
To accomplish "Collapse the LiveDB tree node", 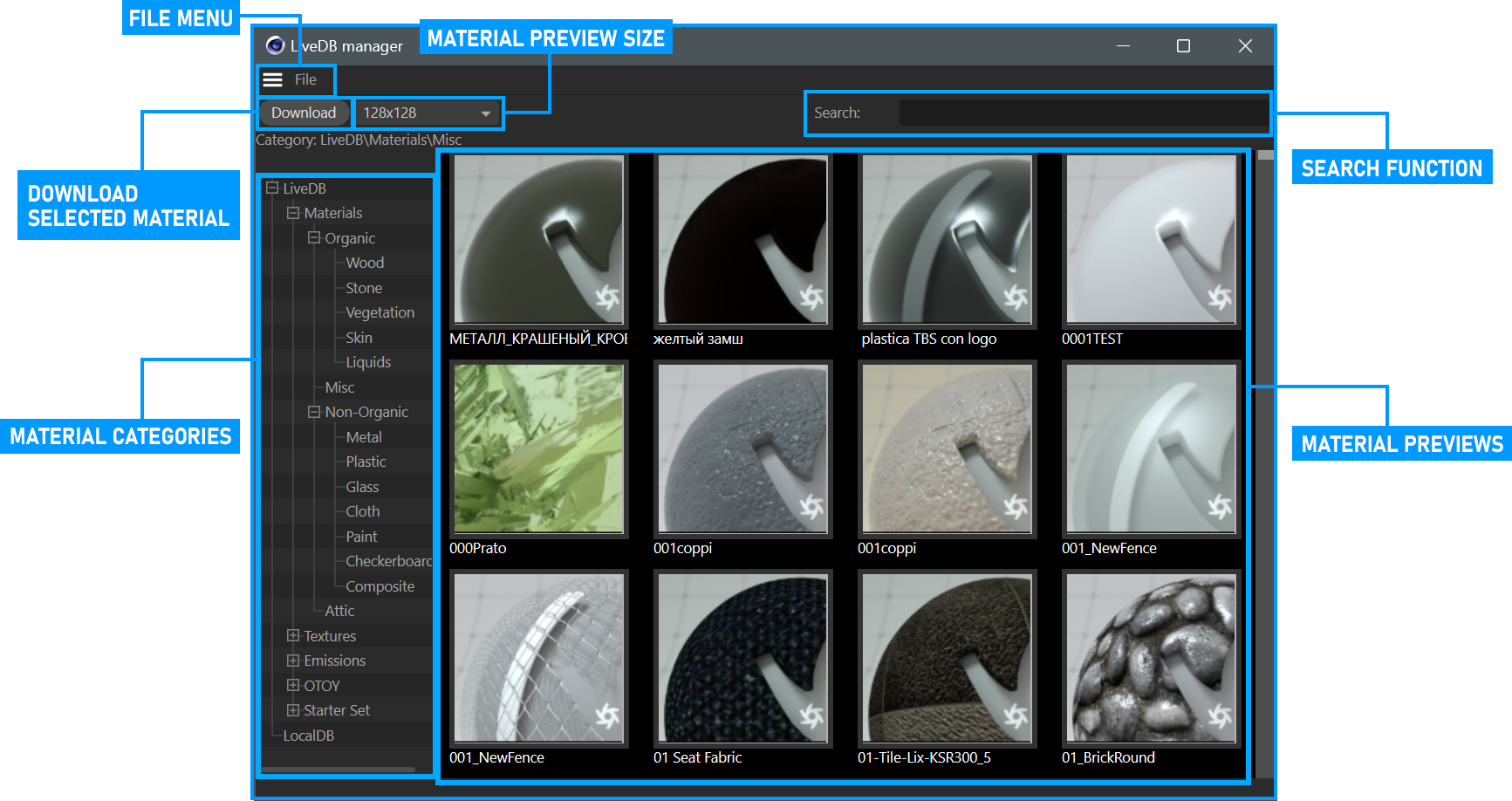I will pyautogui.click(x=272, y=188).
